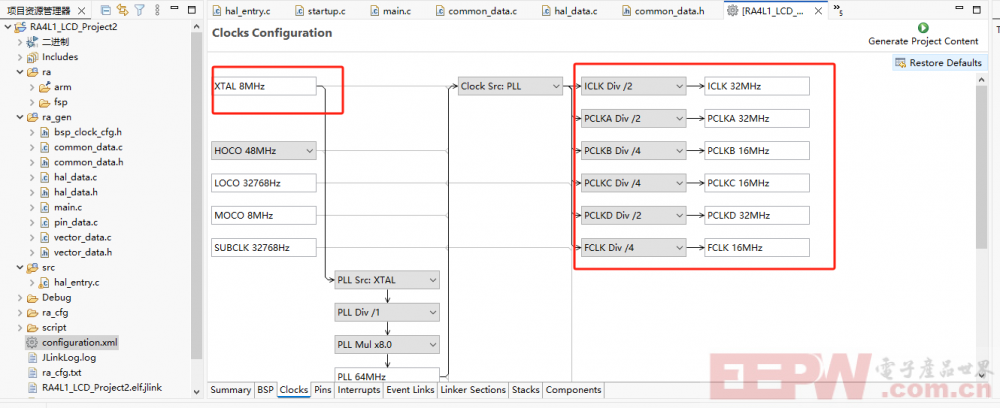Expand the arm folder
Screen dimensions: 1000x408
point(31,87)
